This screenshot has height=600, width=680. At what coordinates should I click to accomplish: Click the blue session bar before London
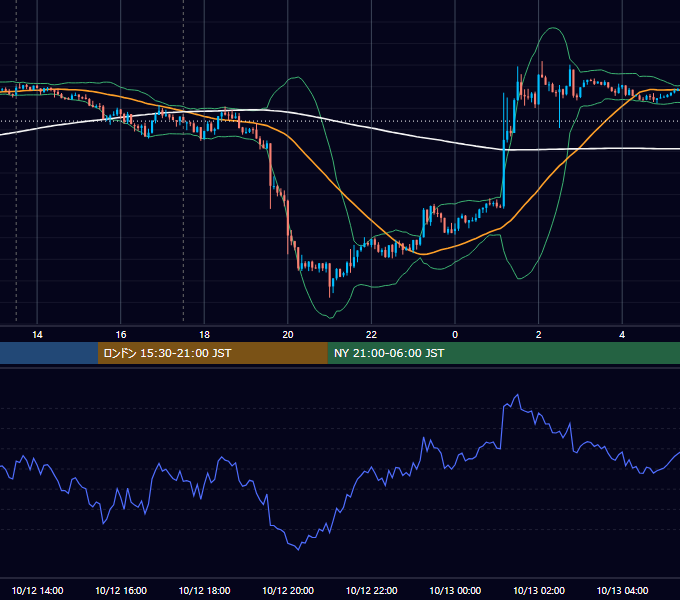49,353
